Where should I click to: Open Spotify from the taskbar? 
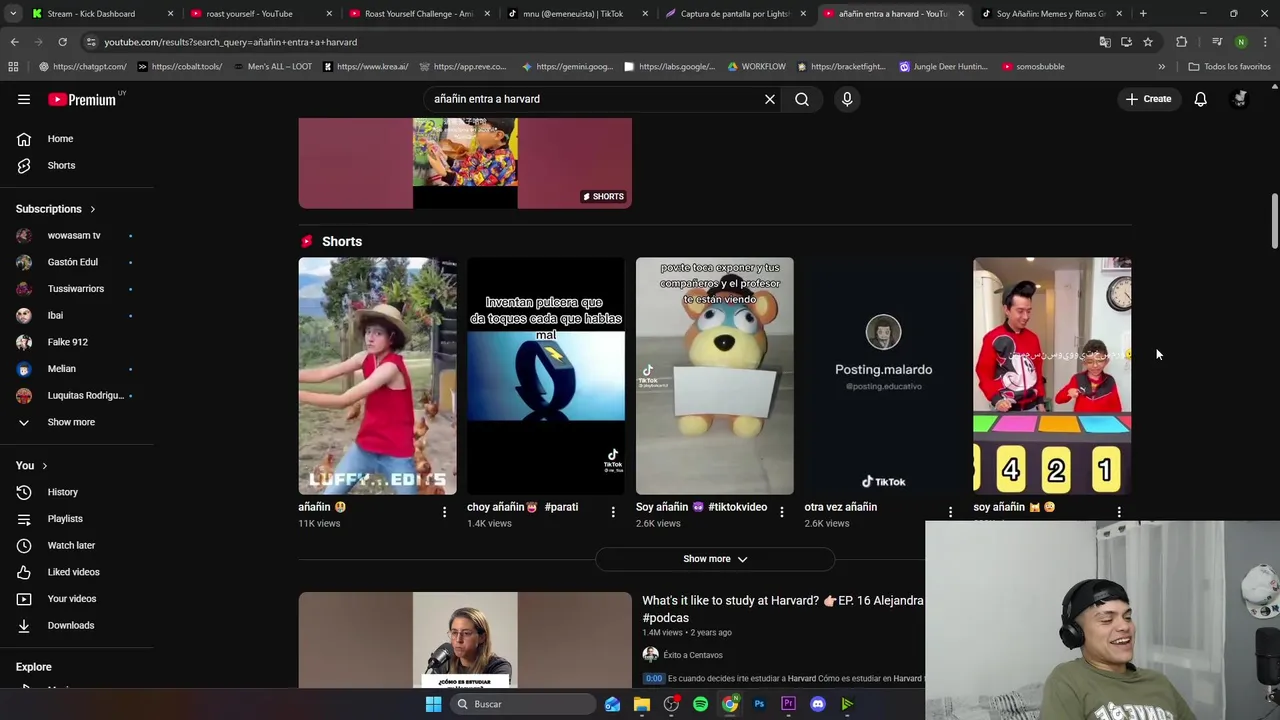[x=700, y=704]
